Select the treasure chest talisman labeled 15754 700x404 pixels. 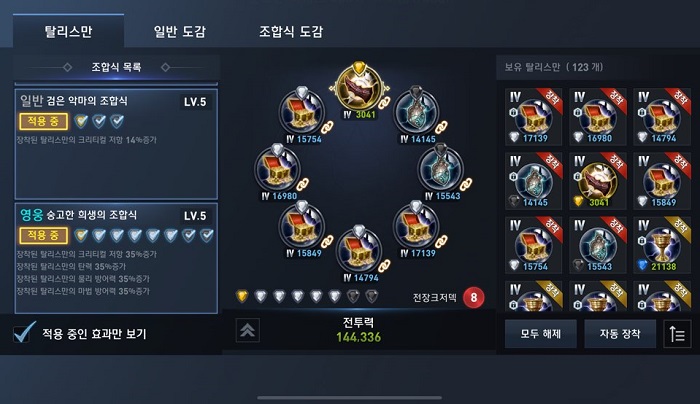click(302, 112)
